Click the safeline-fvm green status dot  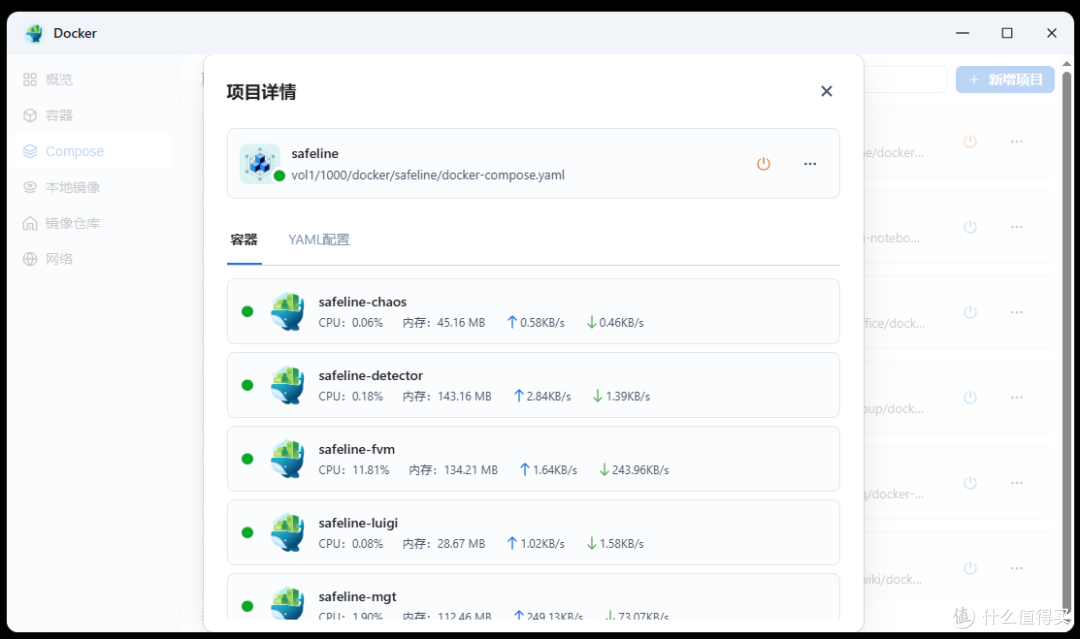coord(247,459)
